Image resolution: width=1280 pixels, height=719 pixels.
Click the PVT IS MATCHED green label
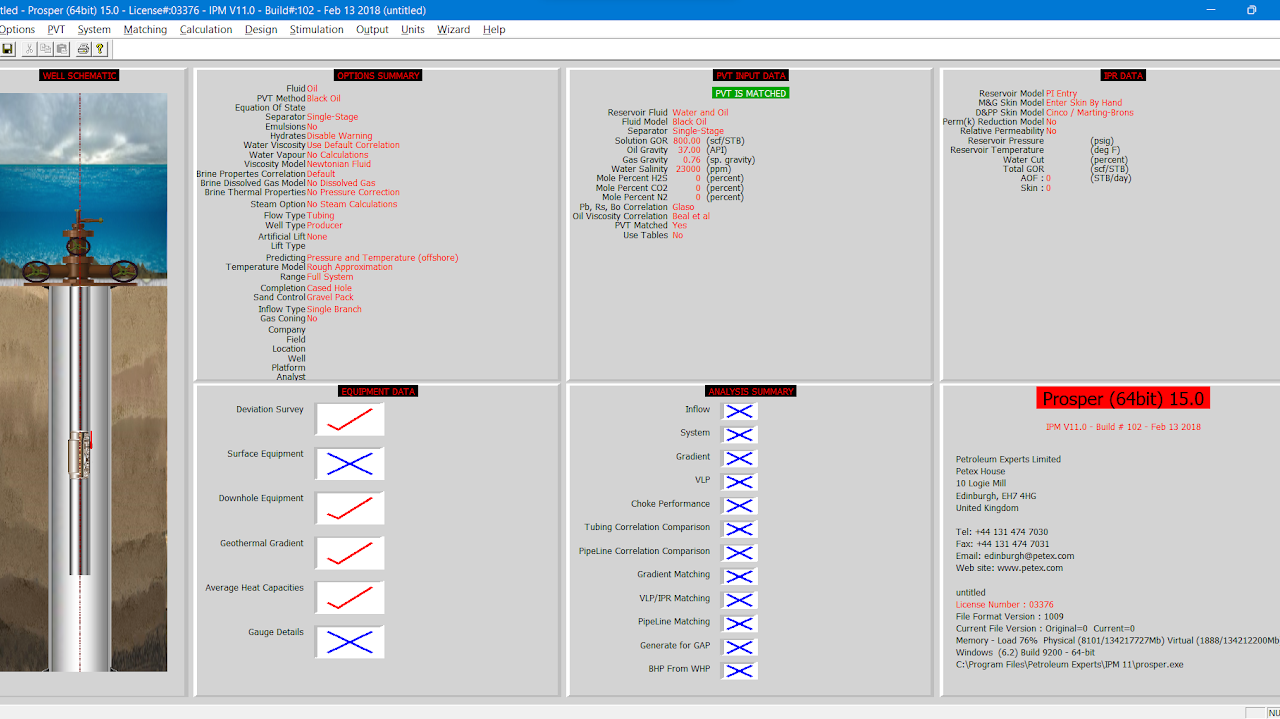point(751,93)
